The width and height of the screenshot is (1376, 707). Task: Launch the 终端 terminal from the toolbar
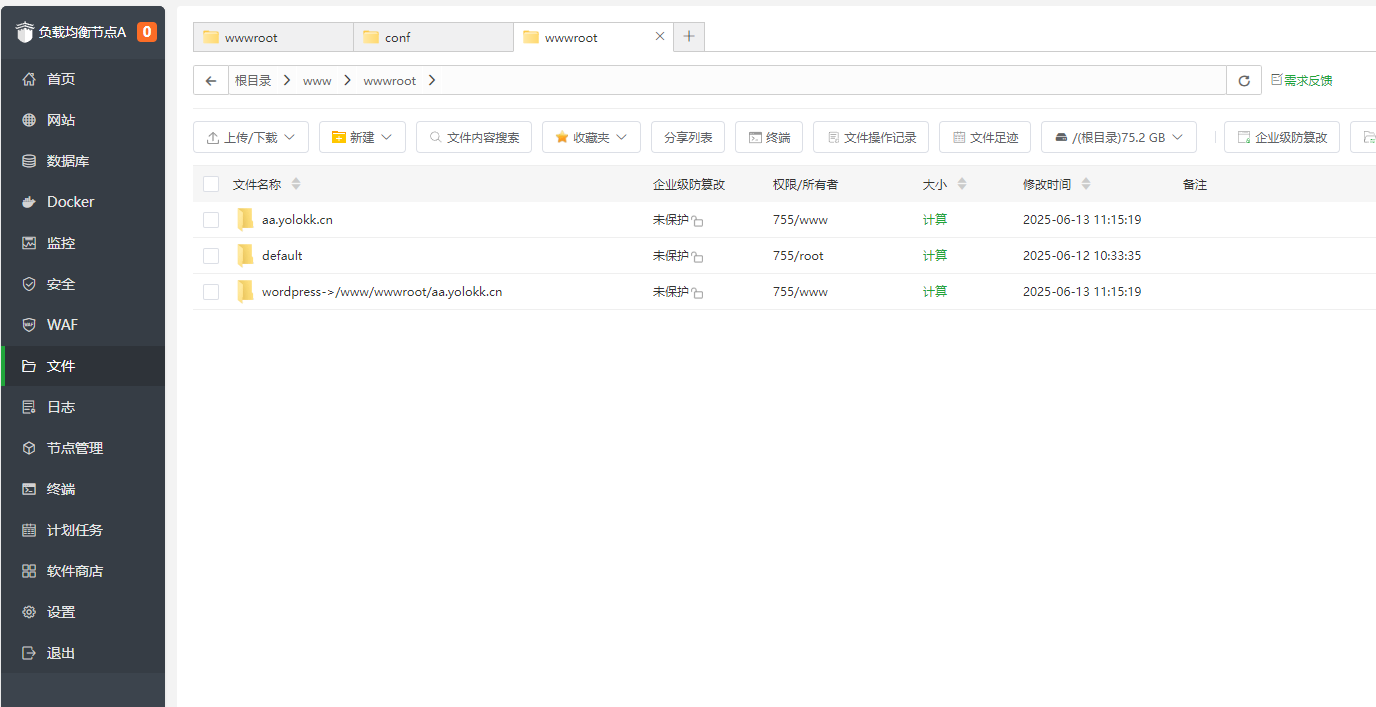tap(769, 137)
